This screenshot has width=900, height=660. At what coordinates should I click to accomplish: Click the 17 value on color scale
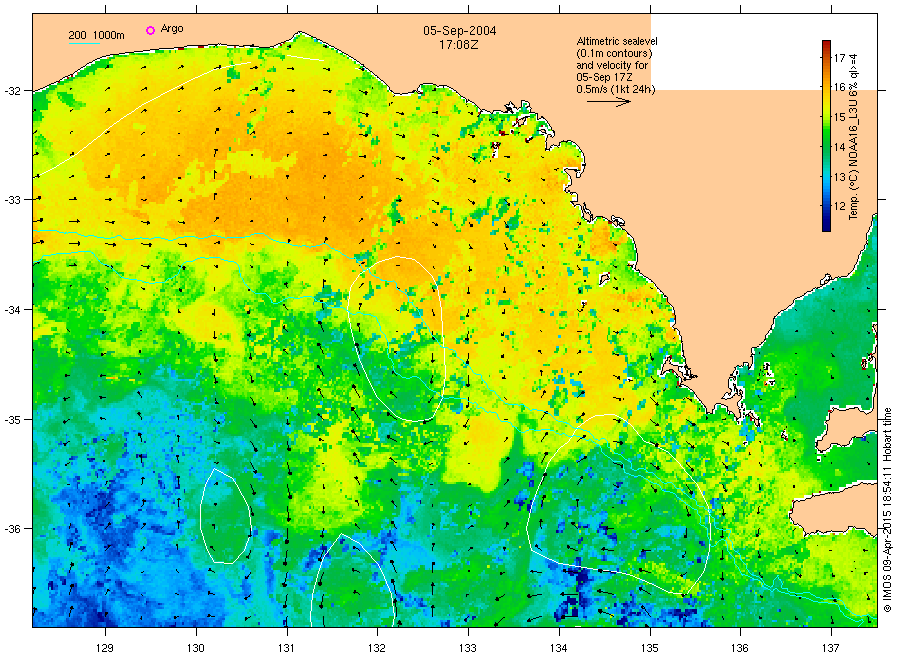pyautogui.click(x=839, y=58)
